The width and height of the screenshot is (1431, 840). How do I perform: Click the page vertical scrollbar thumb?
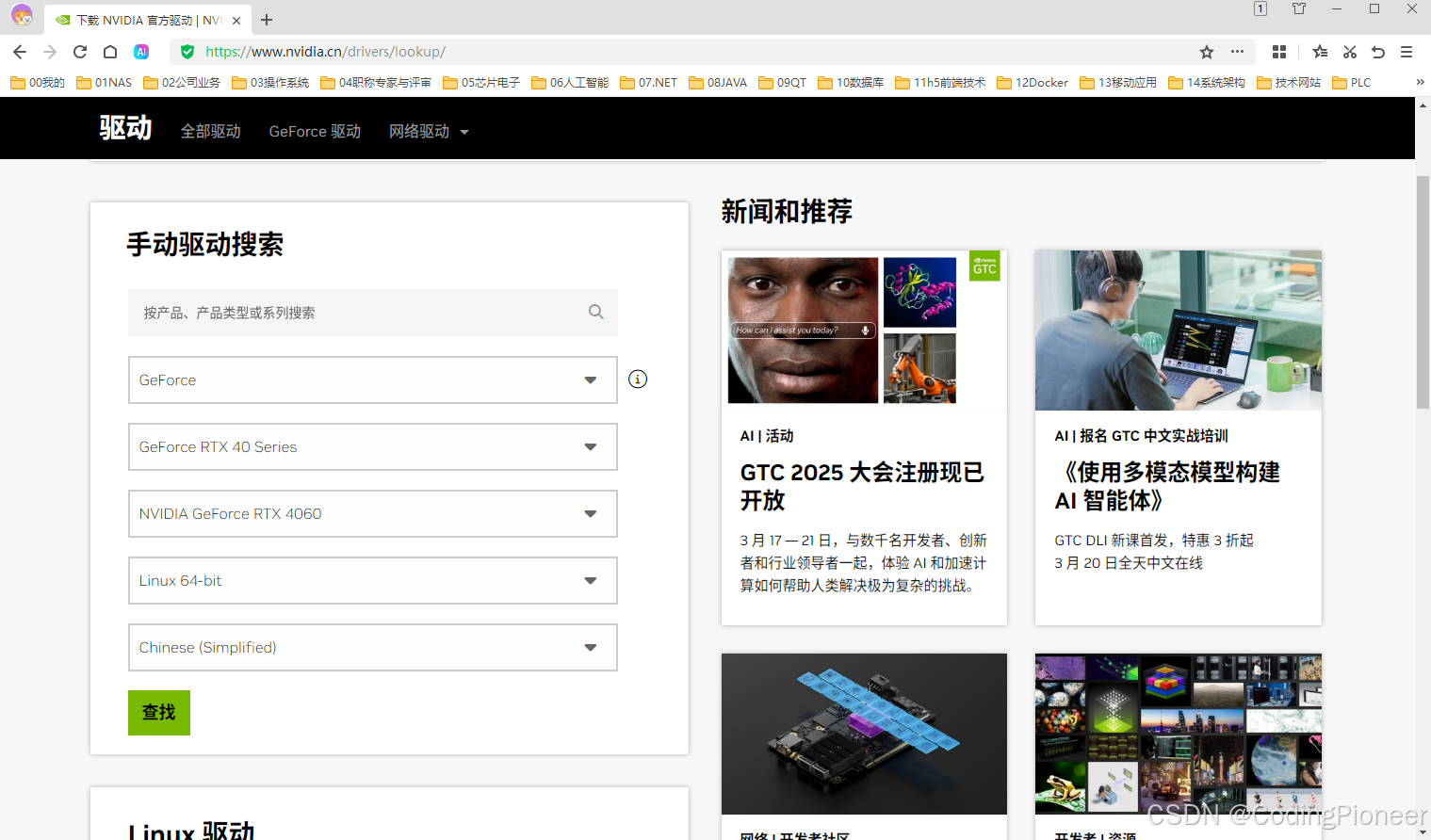(x=1423, y=292)
